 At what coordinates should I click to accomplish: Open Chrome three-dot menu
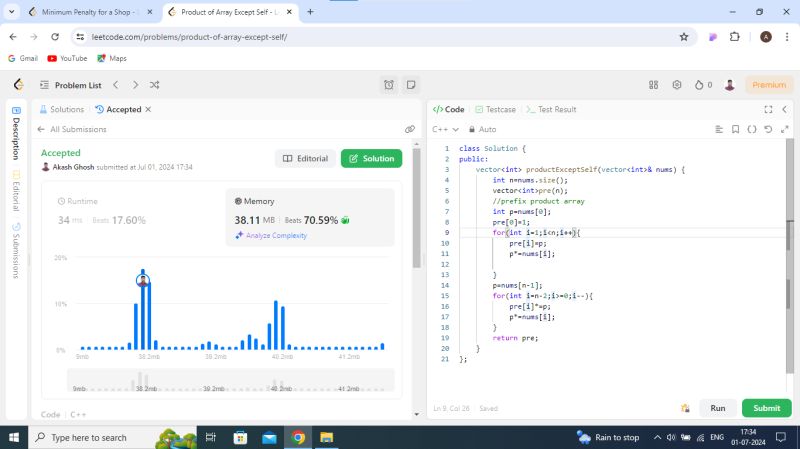[787, 37]
